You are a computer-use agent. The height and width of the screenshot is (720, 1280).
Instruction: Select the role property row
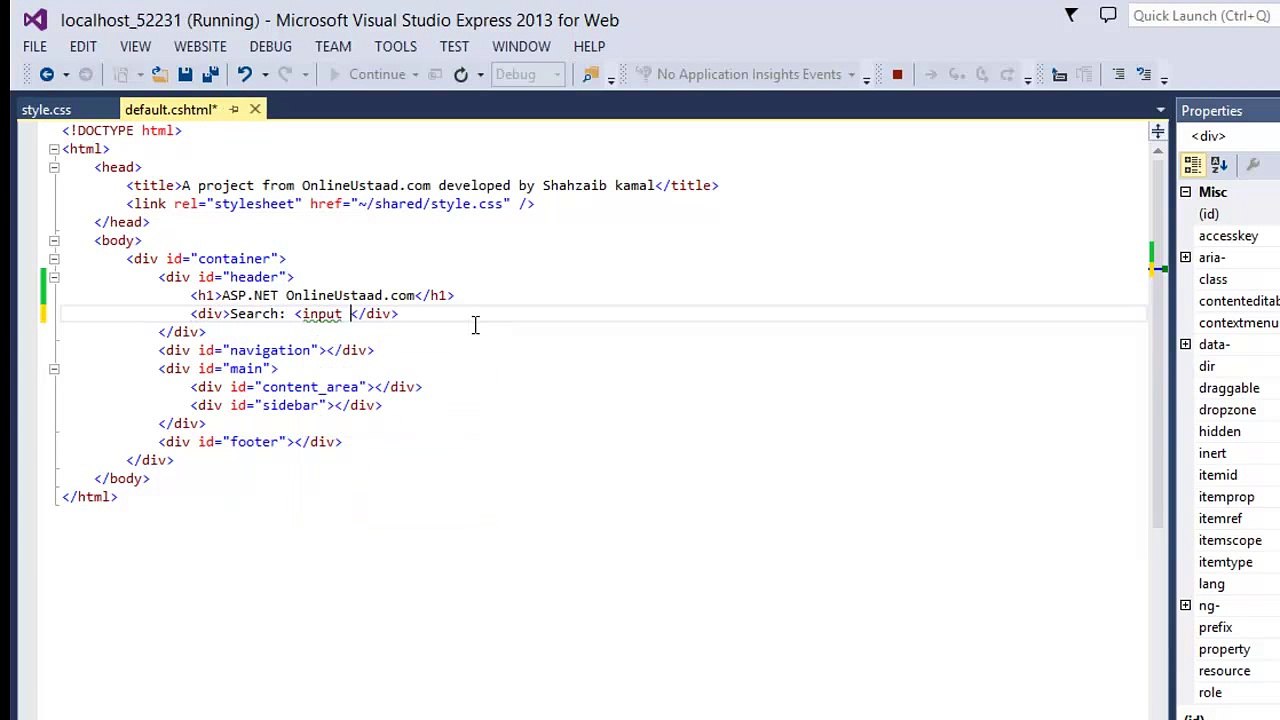pyautogui.click(x=1229, y=692)
